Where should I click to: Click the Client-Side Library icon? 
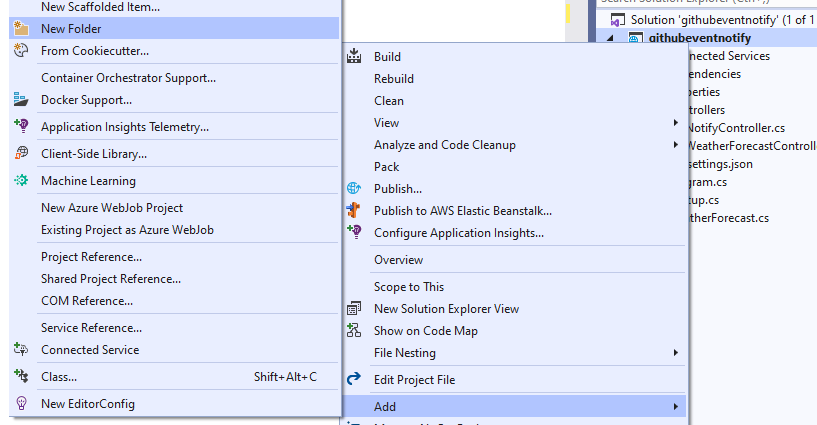pos(21,153)
